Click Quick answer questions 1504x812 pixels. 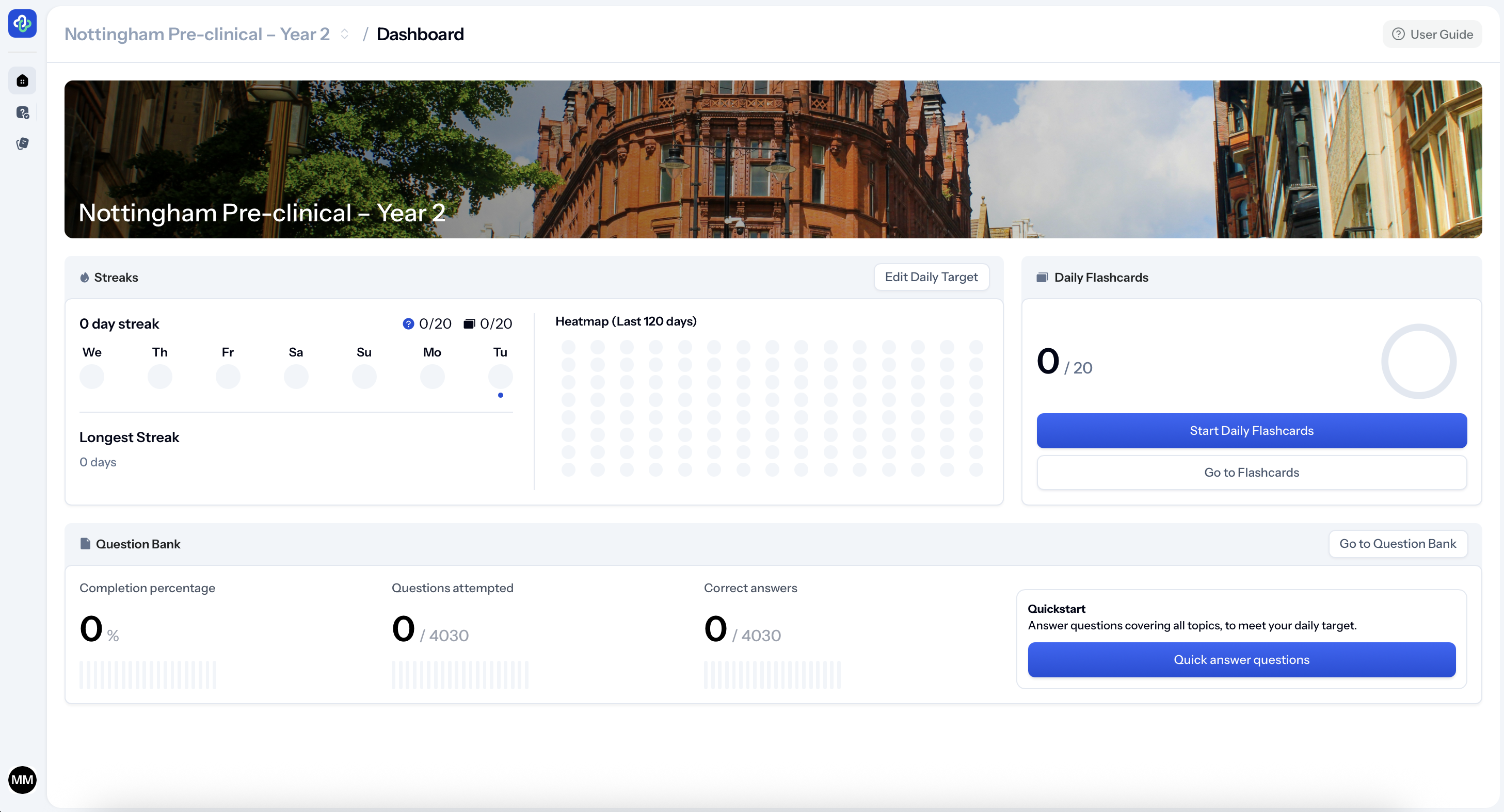pyautogui.click(x=1241, y=660)
